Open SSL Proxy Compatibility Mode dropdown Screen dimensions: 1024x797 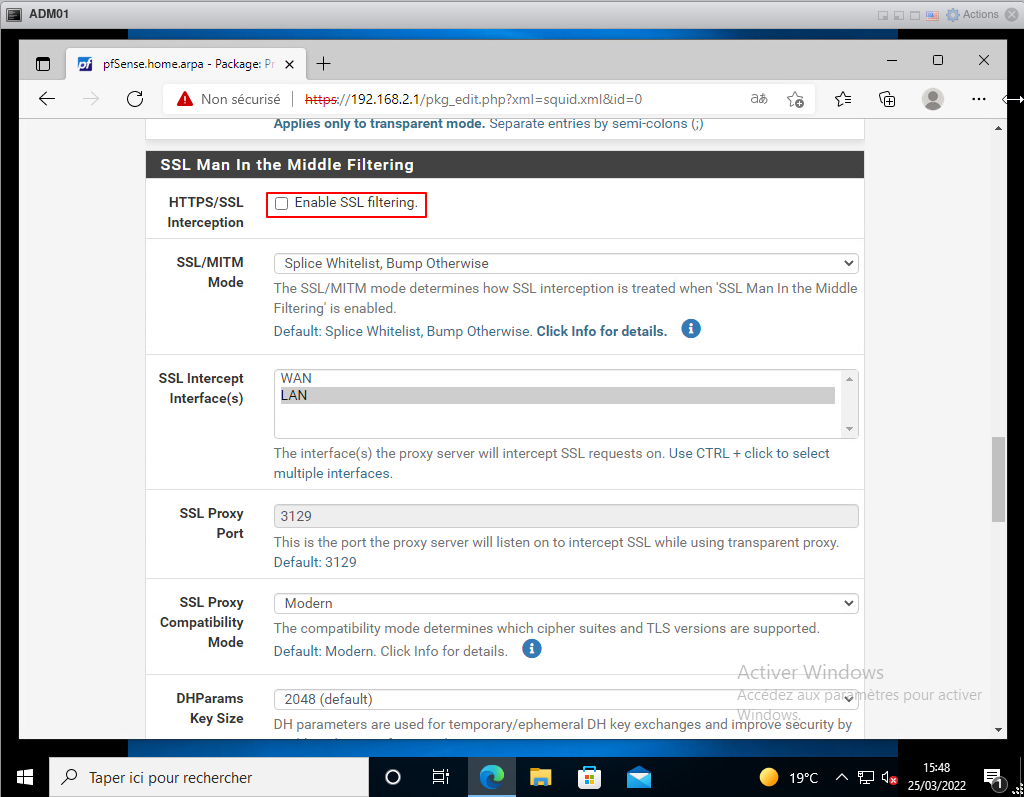click(565, 604)
